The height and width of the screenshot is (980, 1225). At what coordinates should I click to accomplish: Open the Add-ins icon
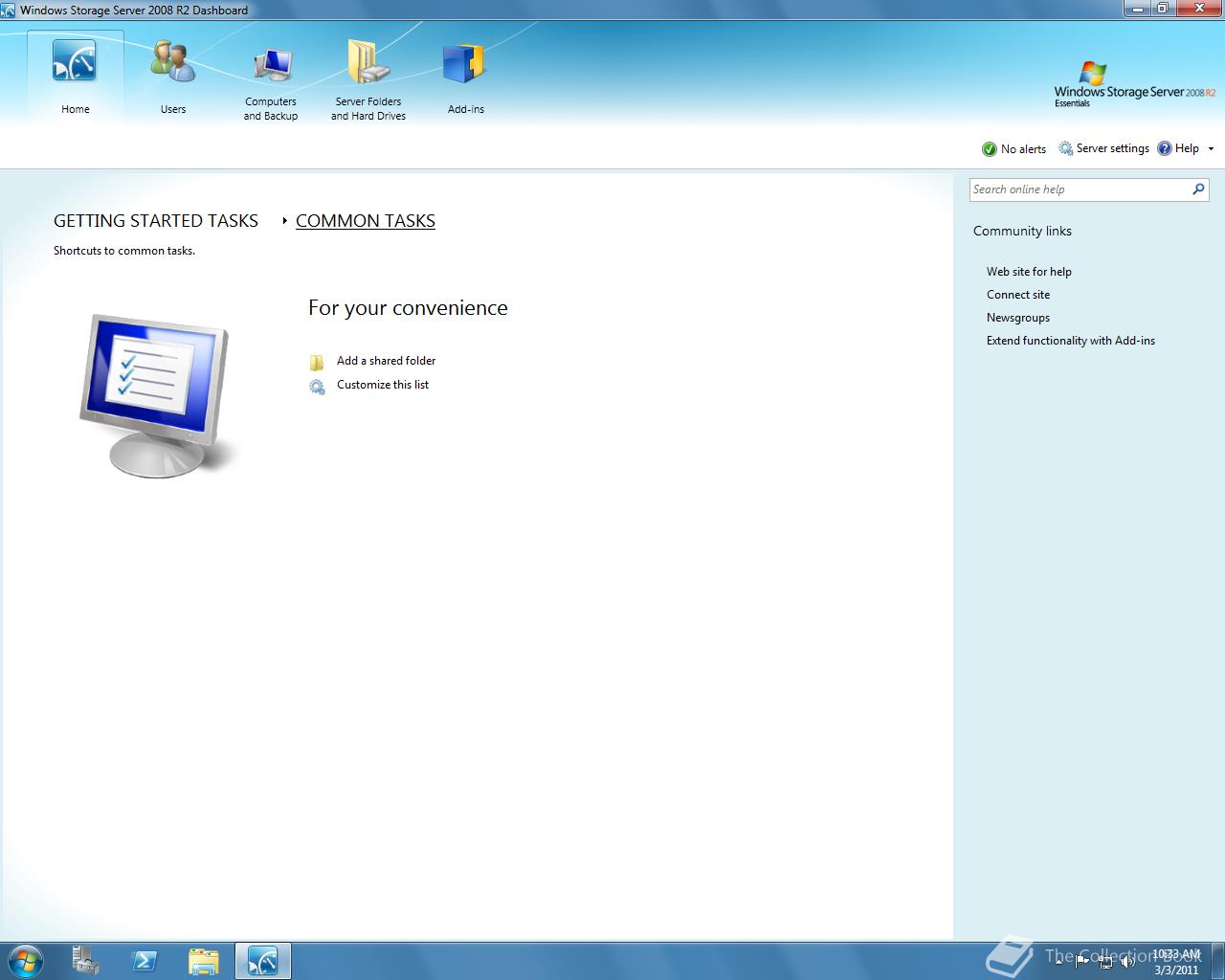coord(466,64)
